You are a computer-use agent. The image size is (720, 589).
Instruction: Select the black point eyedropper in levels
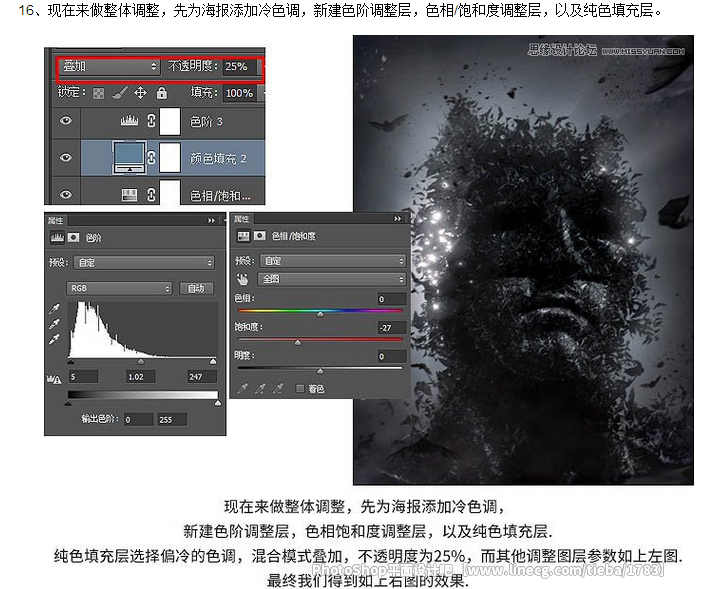pyautogui.click(x=54, y=309)
